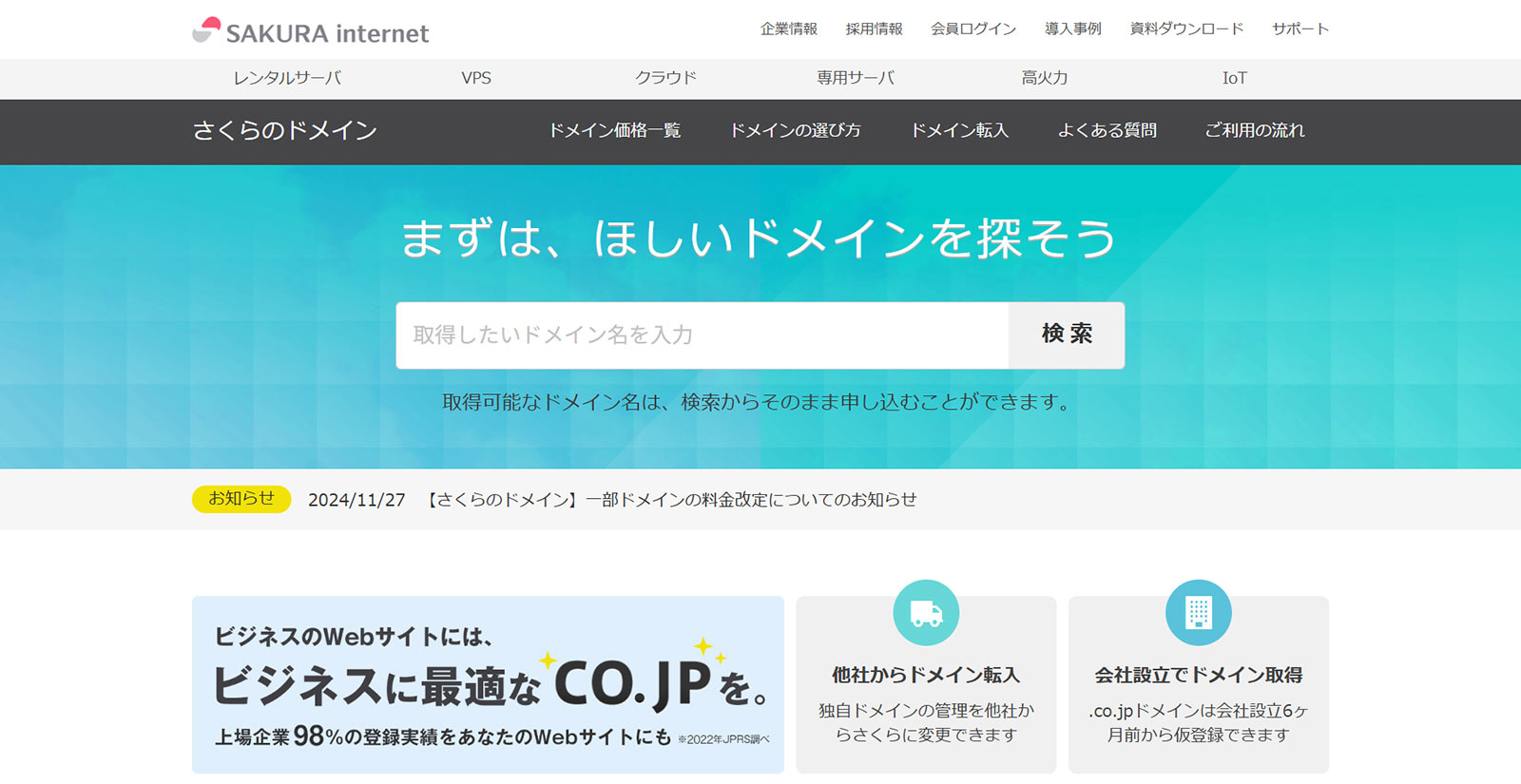Open the 他社からドメイン転入 card heading
This screenshot has width=1521, height=784.
click(x=926, y=676)
